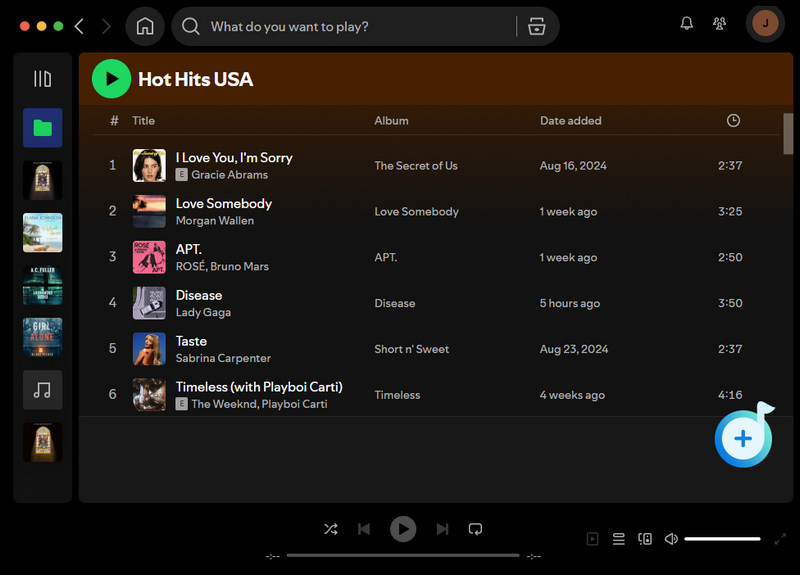Open the Sabrina Carpenter artist link
Image resolution: width=800 pixels, height=575 pixels.
(223, 359)
